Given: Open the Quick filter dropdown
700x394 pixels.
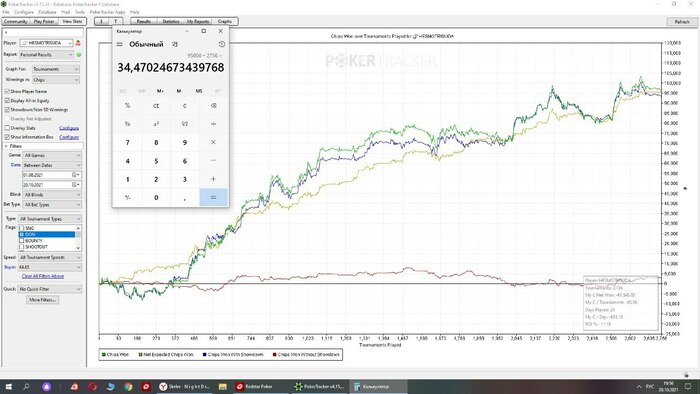Looking at the screenshot, I should pyautogui.click(x=50, y=289).
